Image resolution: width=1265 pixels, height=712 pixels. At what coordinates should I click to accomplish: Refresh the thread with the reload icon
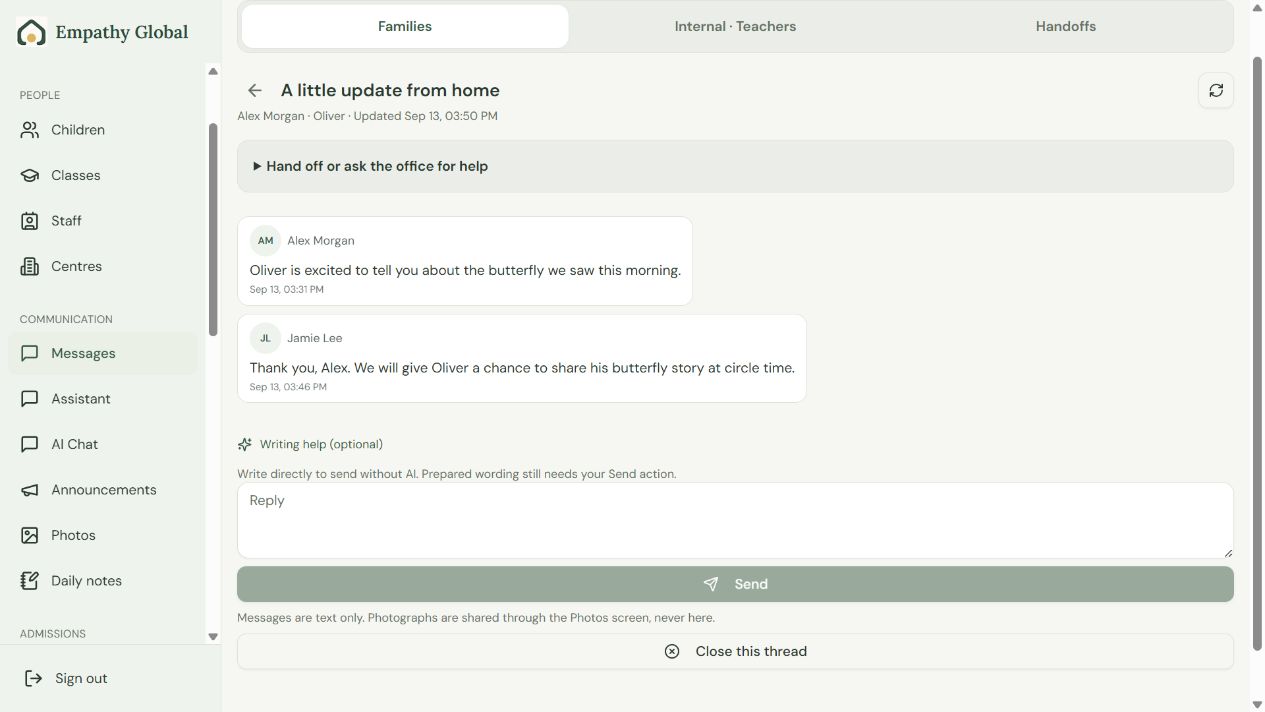click(x=1216, y=90)
